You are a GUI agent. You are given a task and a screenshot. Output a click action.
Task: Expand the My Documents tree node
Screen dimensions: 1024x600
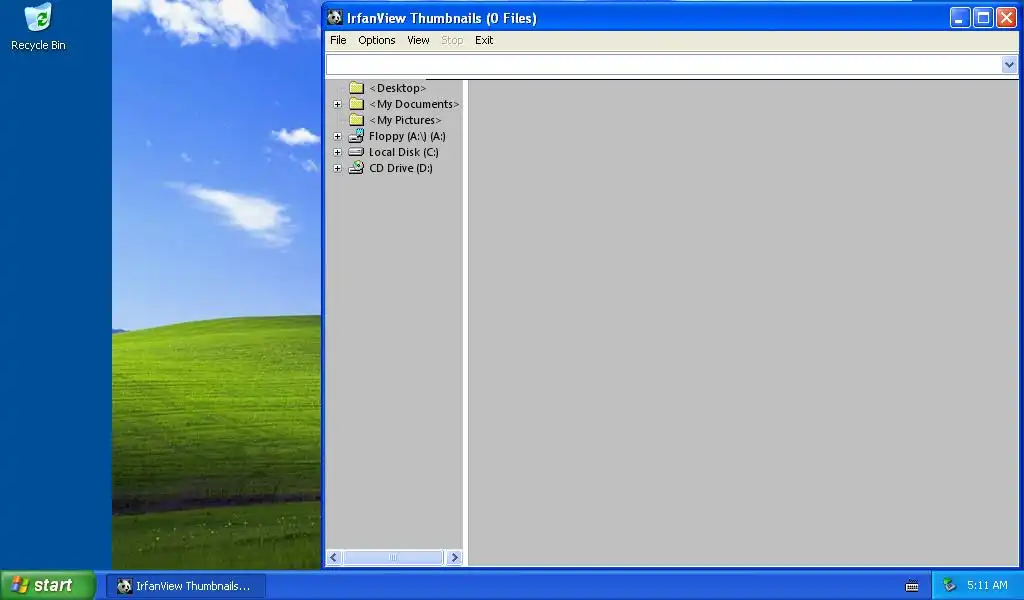tap(338, 104)
